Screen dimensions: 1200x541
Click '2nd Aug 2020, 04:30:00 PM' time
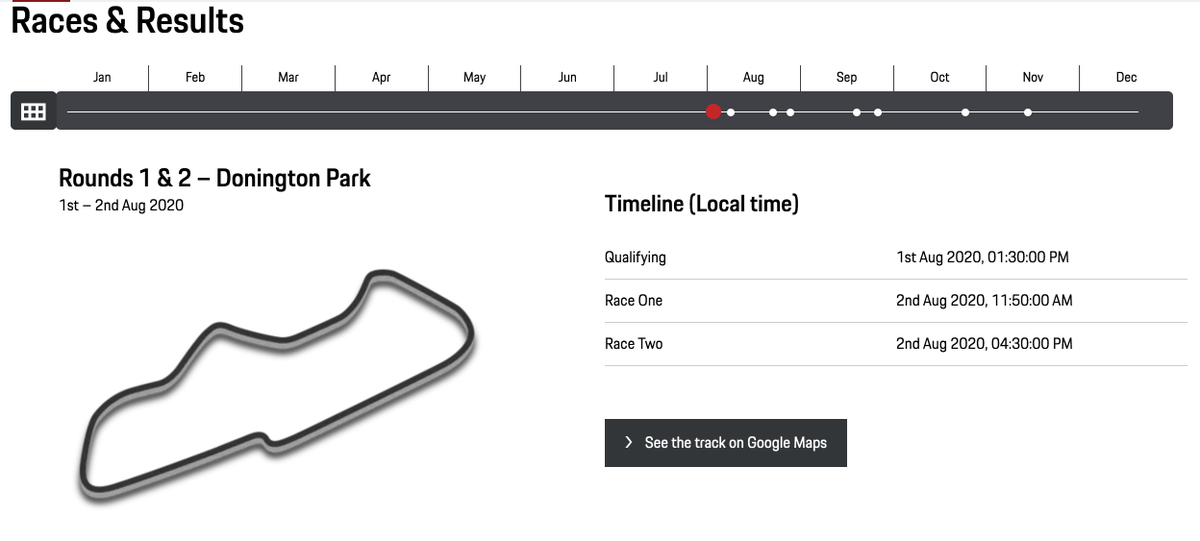(984, 343)
